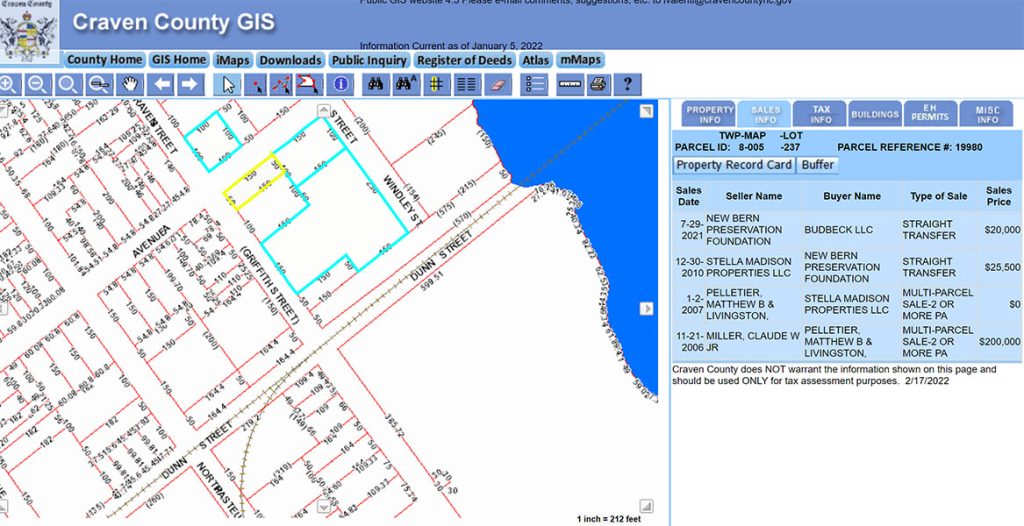Activate the identify info tool
The height and width of the screenshot is (526, 1024).
point(340,84)
